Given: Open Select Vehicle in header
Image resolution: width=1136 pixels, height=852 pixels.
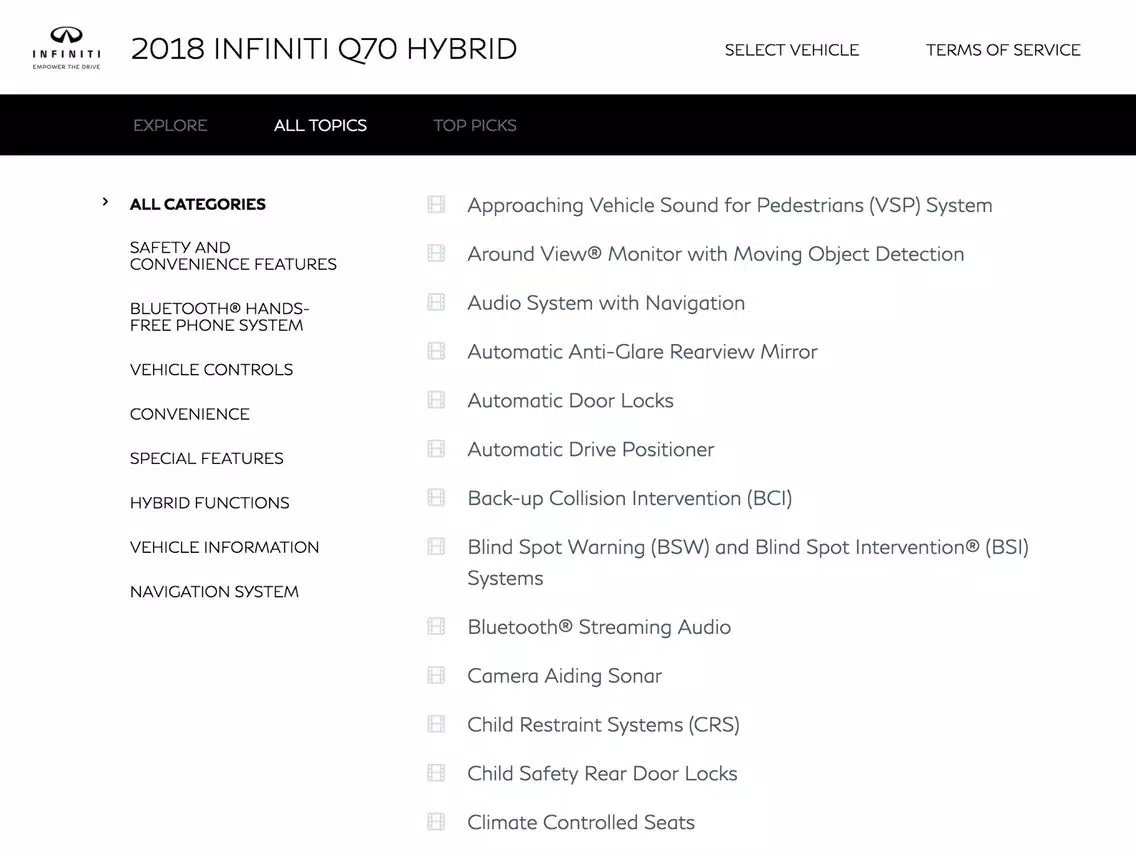Looking at the screenshot, I should click(x=792, y=50).
